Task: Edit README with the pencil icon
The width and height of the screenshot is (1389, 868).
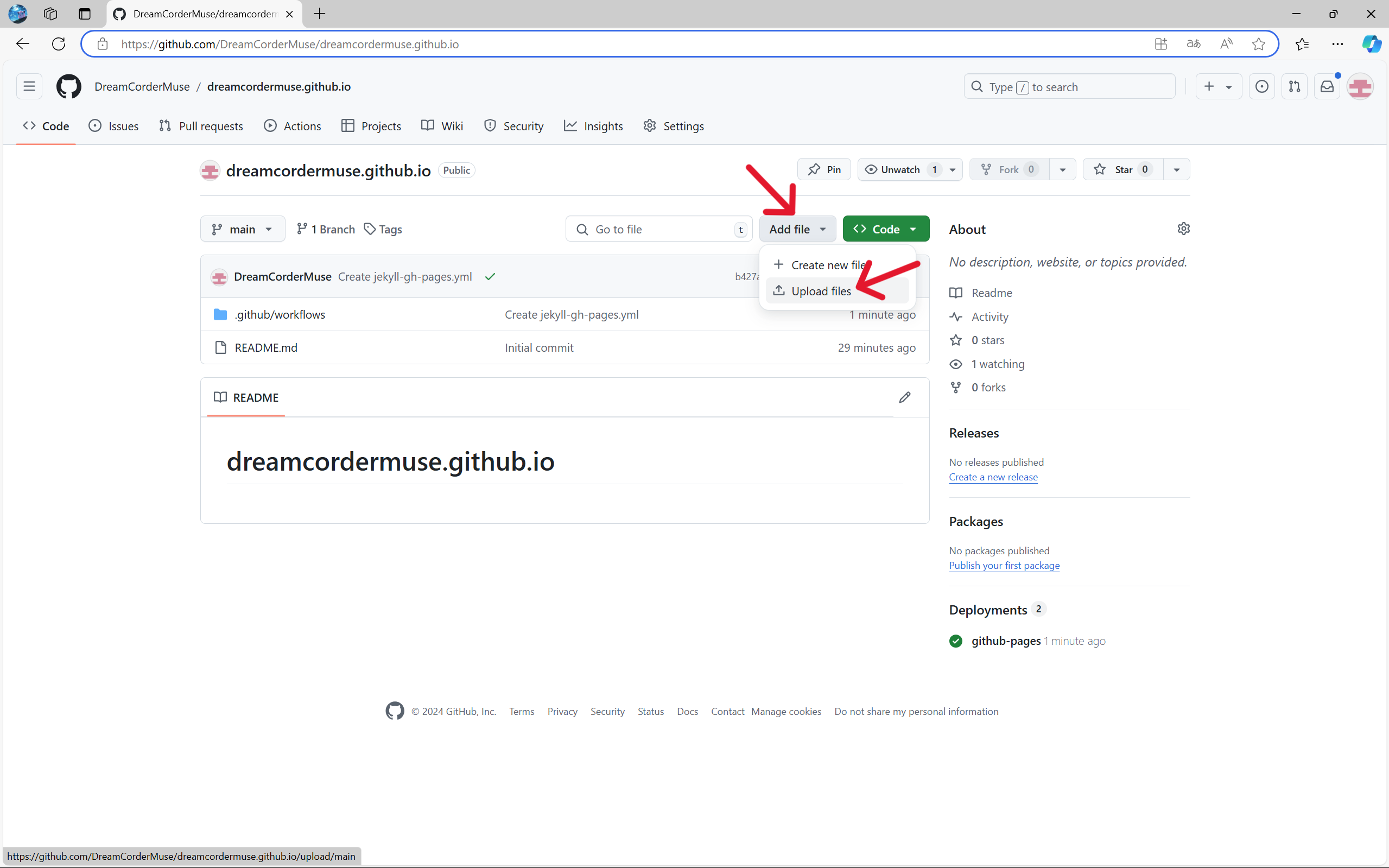Action: click(x=905, y=397)
